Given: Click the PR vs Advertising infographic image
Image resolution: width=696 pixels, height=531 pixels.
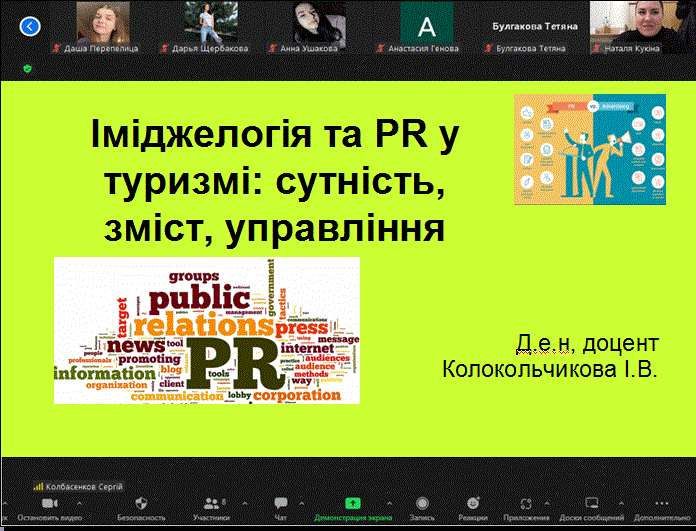Looking at the screenshot, I should (x=590, y=149).
